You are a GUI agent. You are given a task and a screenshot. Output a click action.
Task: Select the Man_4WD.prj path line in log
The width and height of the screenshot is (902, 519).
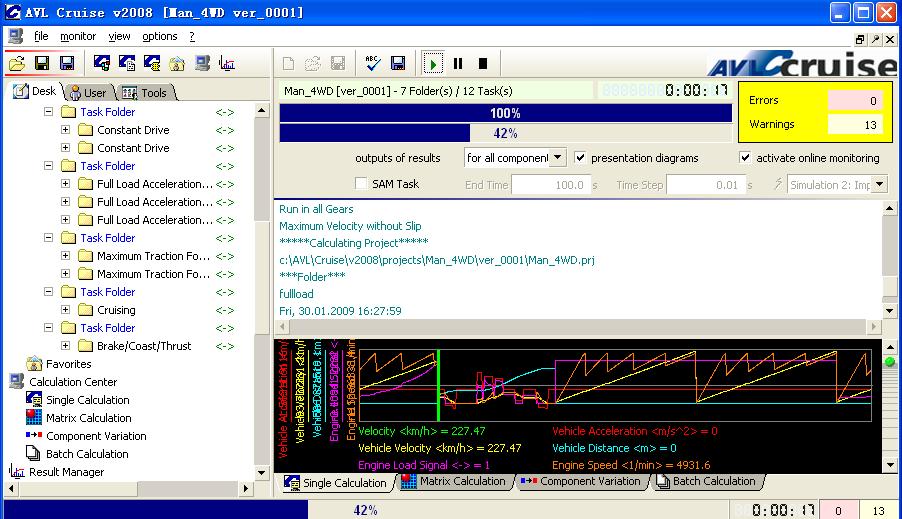pos(437,260)
